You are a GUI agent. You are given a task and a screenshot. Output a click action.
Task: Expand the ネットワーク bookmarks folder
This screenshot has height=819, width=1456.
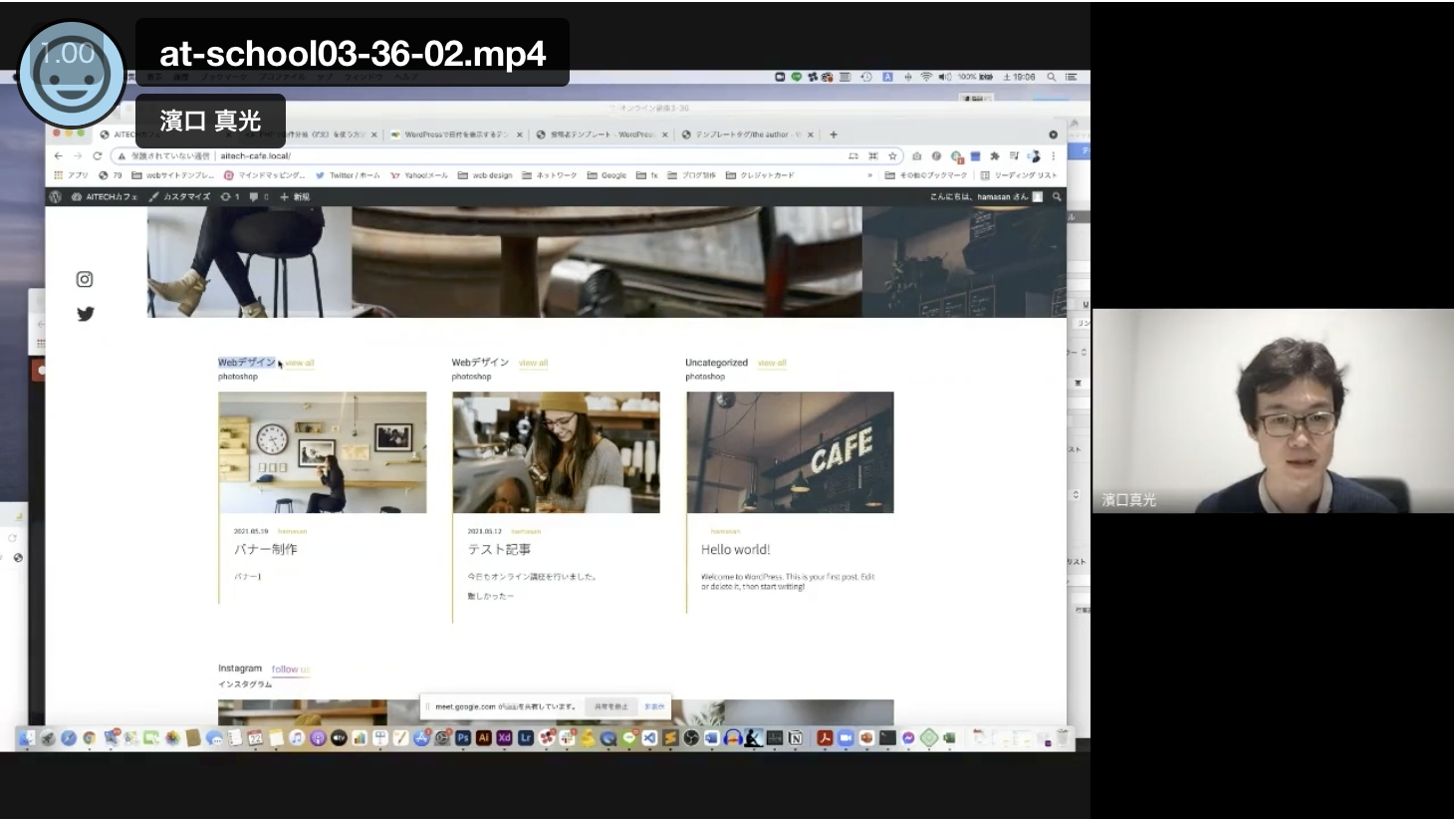[x=550, y=175]
